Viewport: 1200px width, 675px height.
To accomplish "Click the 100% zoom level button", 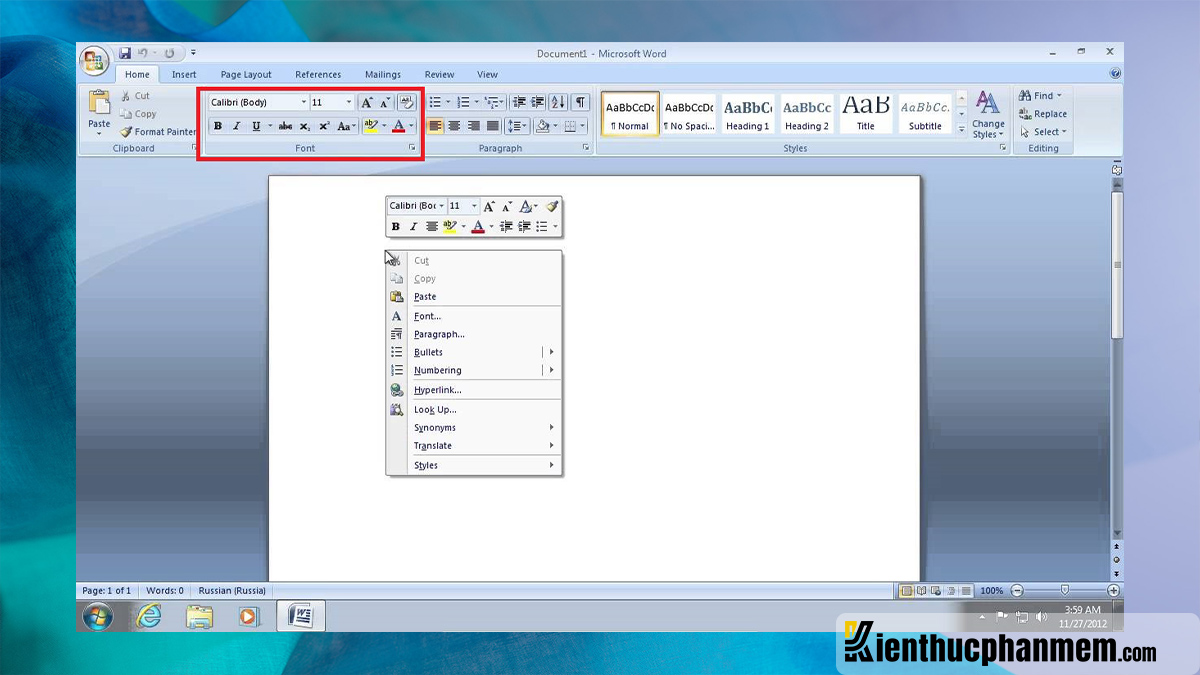I will tap(991, 591).
